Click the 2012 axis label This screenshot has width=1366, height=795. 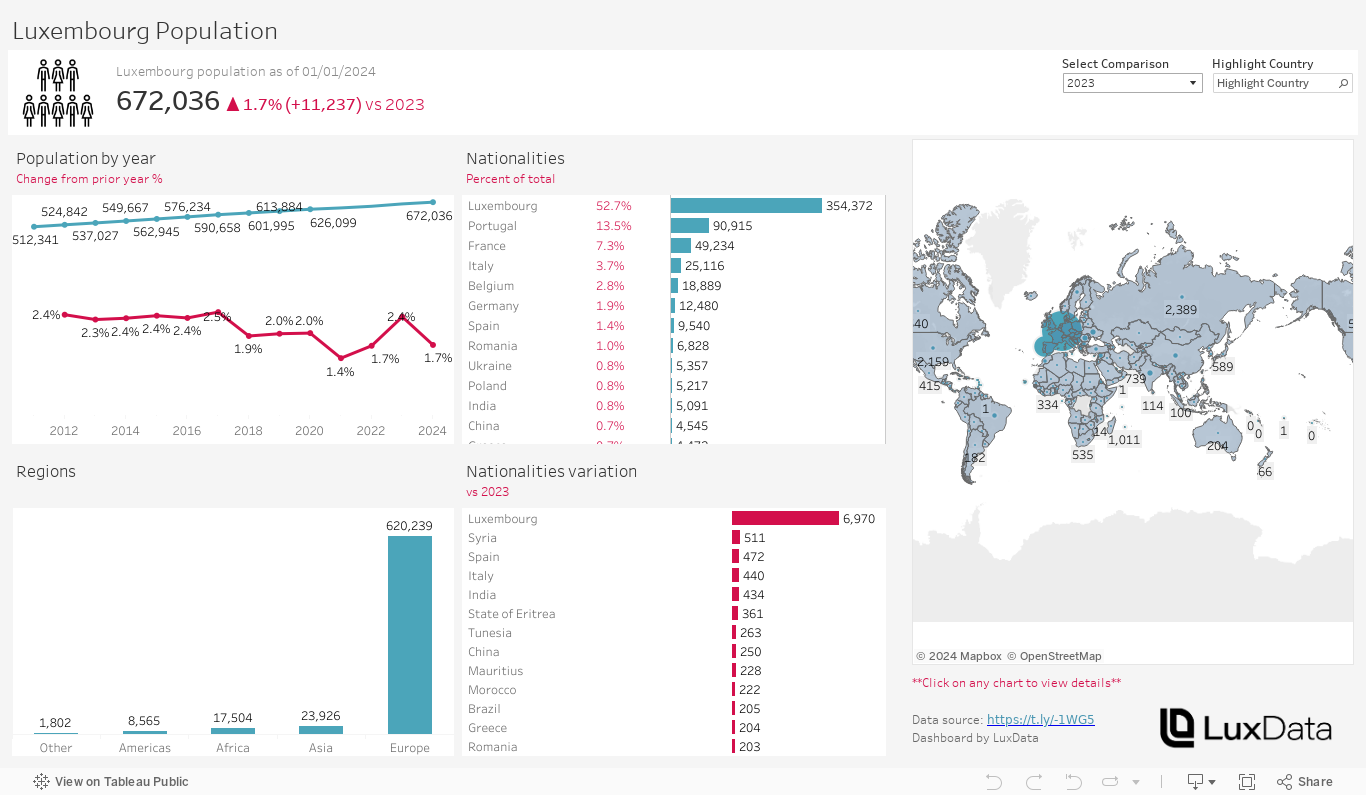(x=64, y=431)
